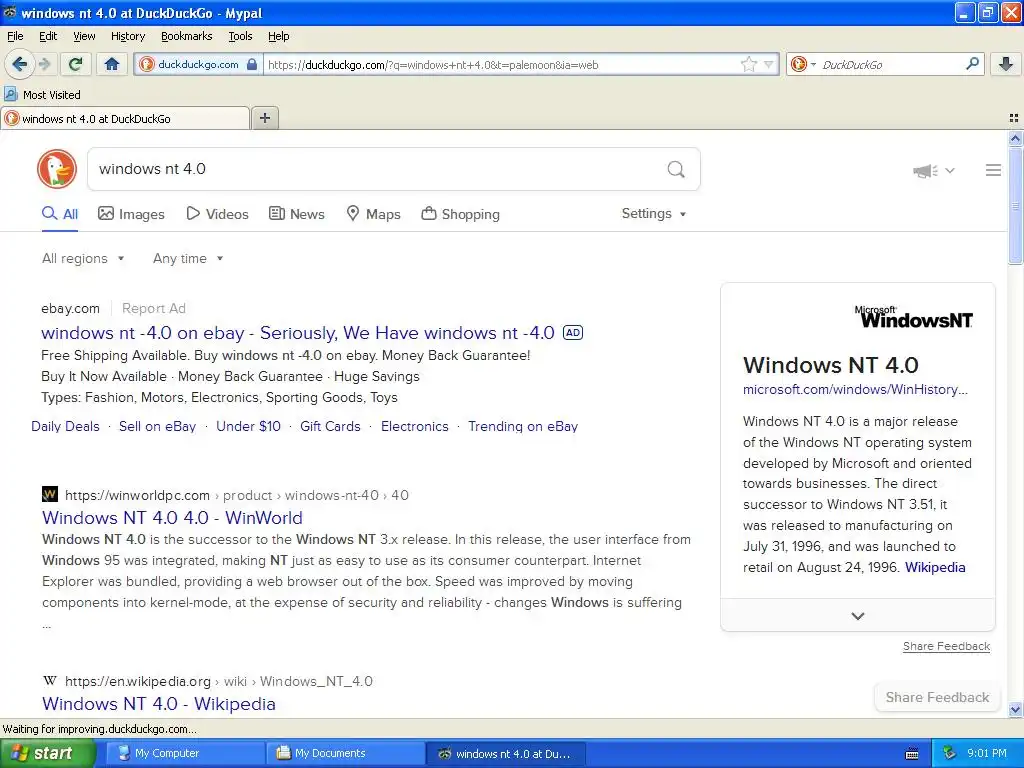Click the Sell on eBay sitelink
1024x768 pixels.
(x=157, y=426)
